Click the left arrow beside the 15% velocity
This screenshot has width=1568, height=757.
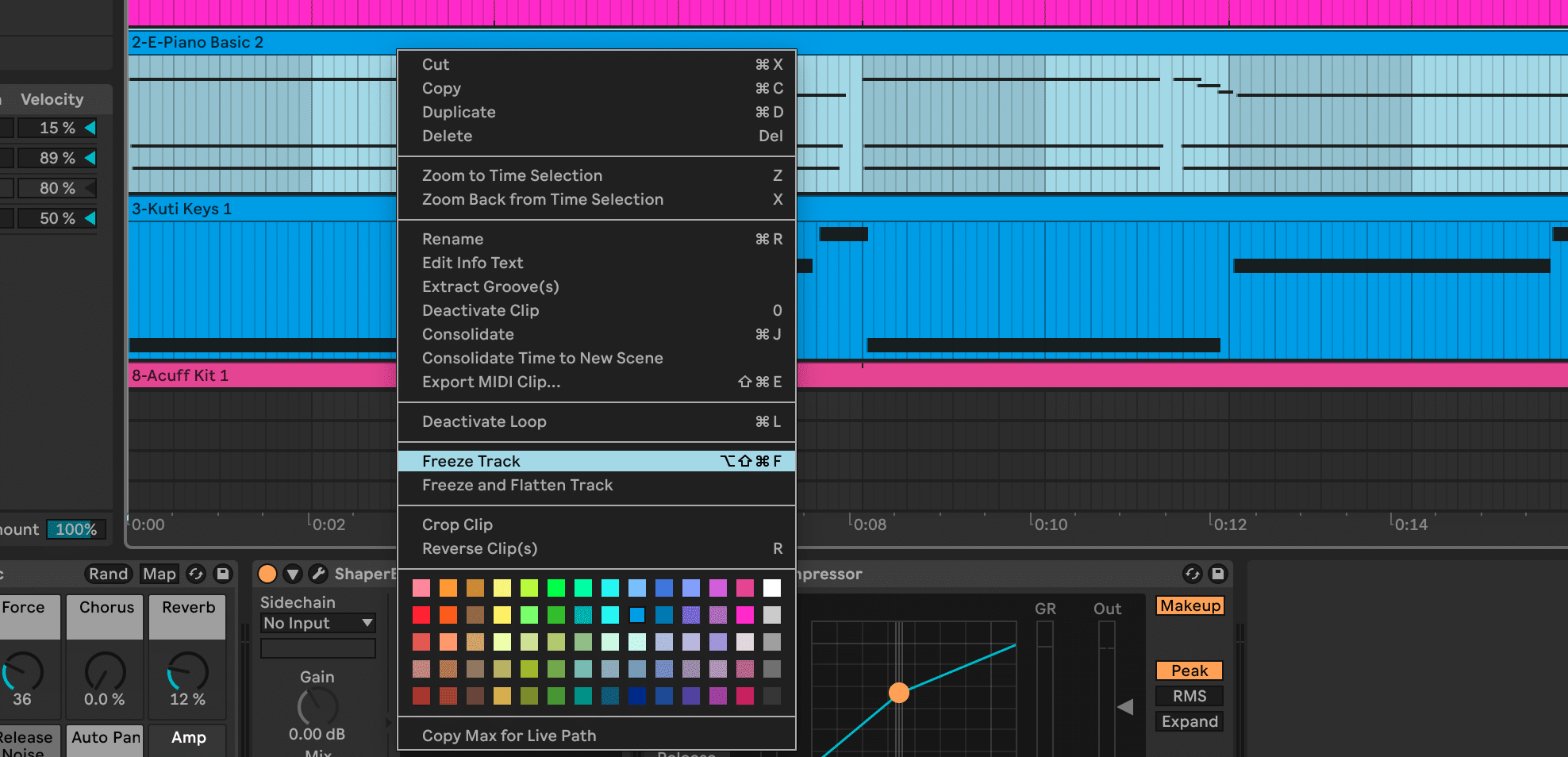click(91, 127)
